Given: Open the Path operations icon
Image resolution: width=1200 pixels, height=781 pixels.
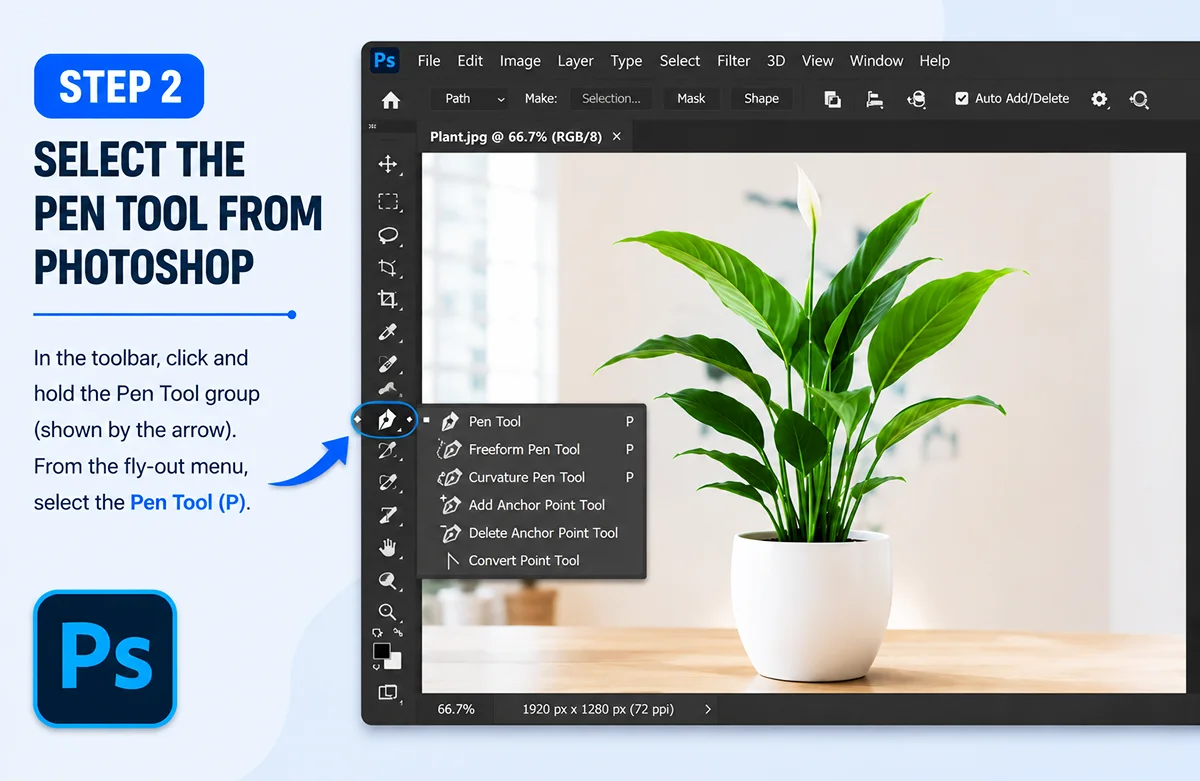Looking at the screenshot, I should click(x=832, y=99).
